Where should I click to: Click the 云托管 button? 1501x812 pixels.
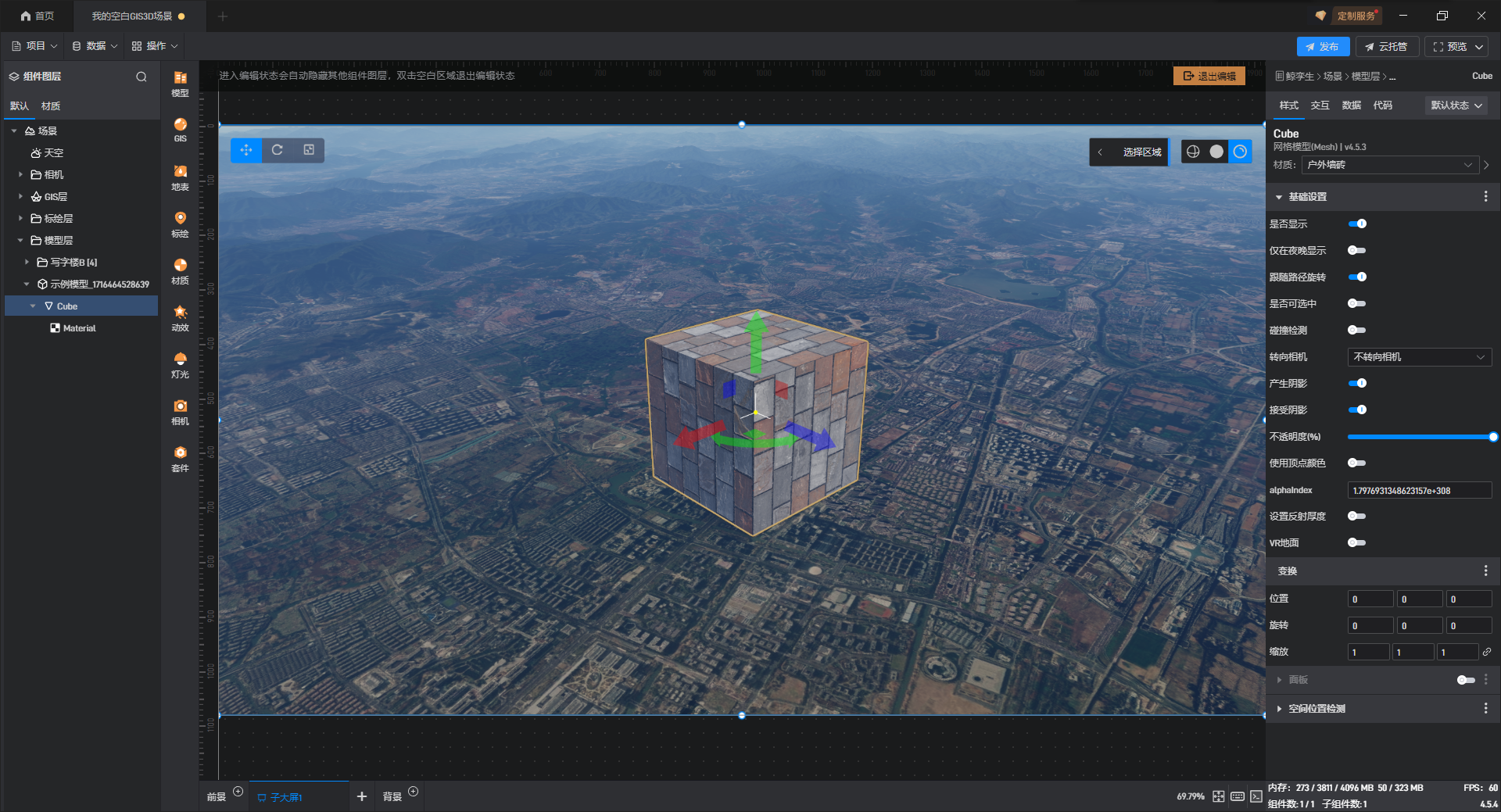pos(1387,47)
